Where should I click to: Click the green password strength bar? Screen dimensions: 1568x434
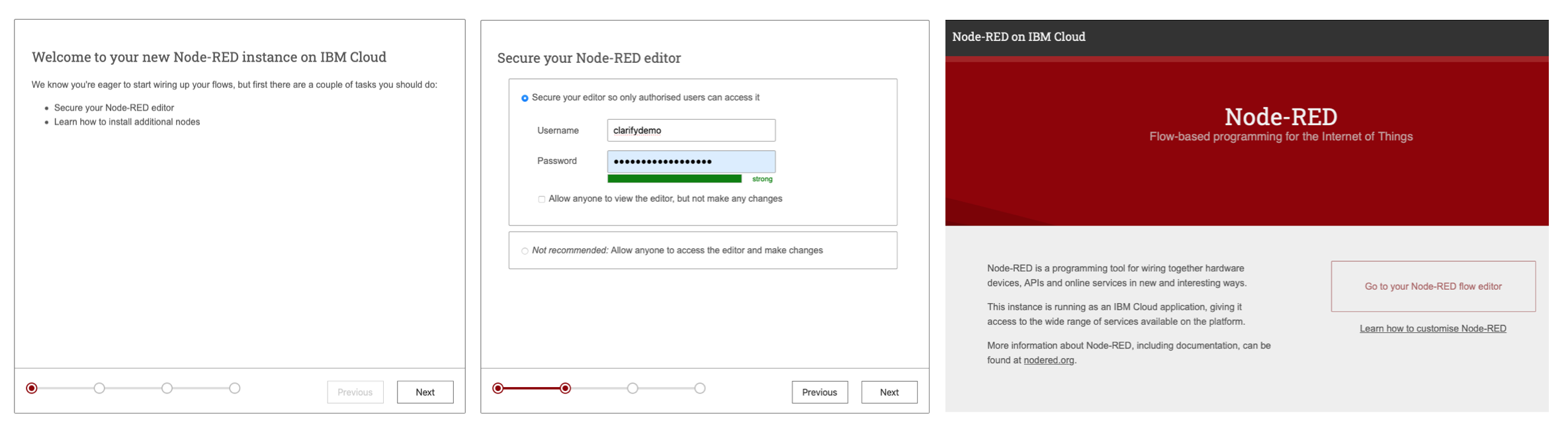point(674,179)
